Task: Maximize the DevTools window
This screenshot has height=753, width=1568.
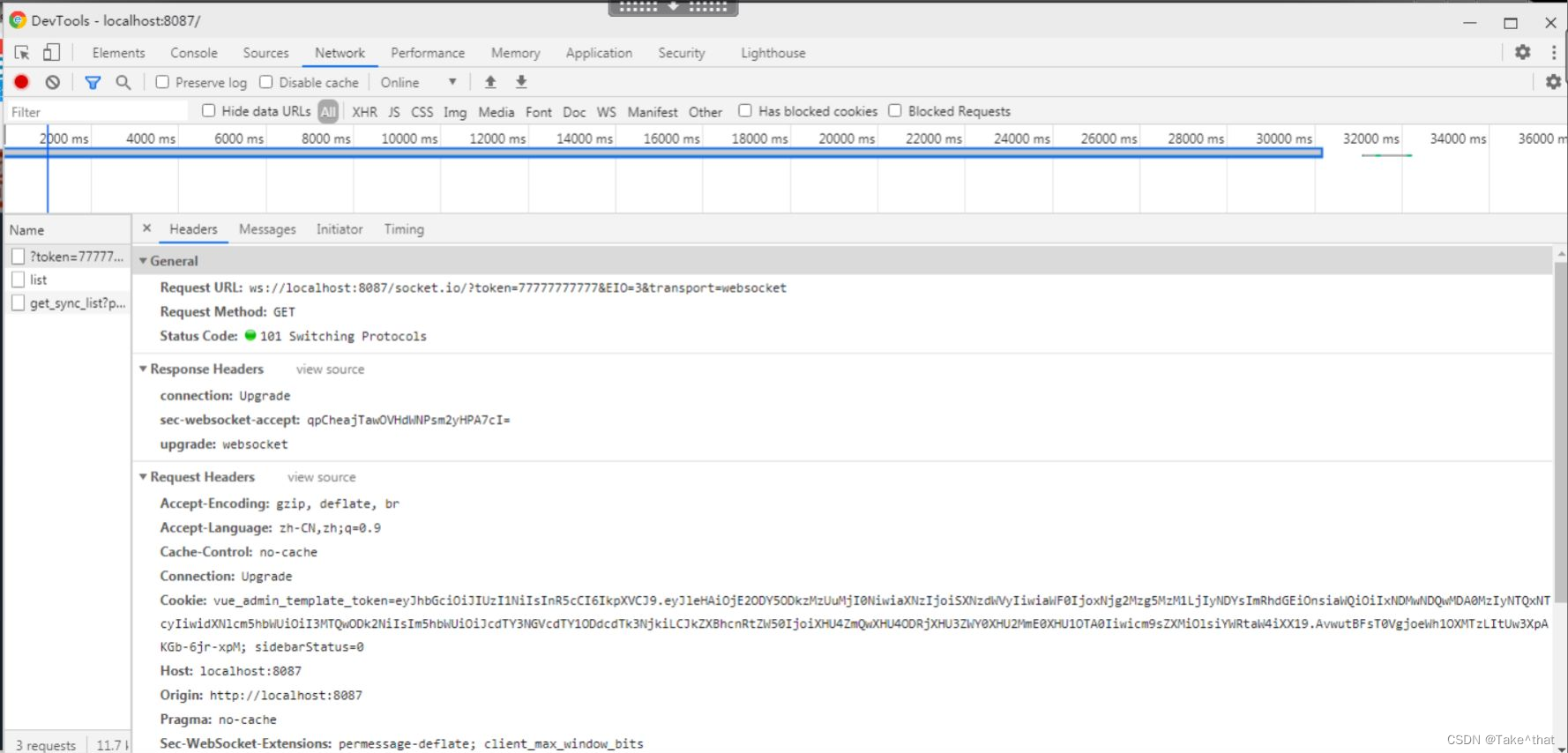Action: point(1511,23)
